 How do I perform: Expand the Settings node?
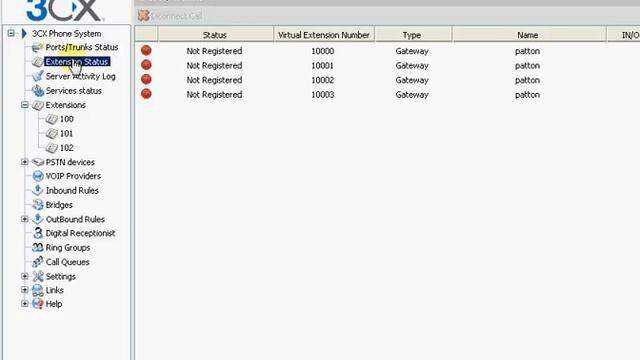tap(24, 276)
